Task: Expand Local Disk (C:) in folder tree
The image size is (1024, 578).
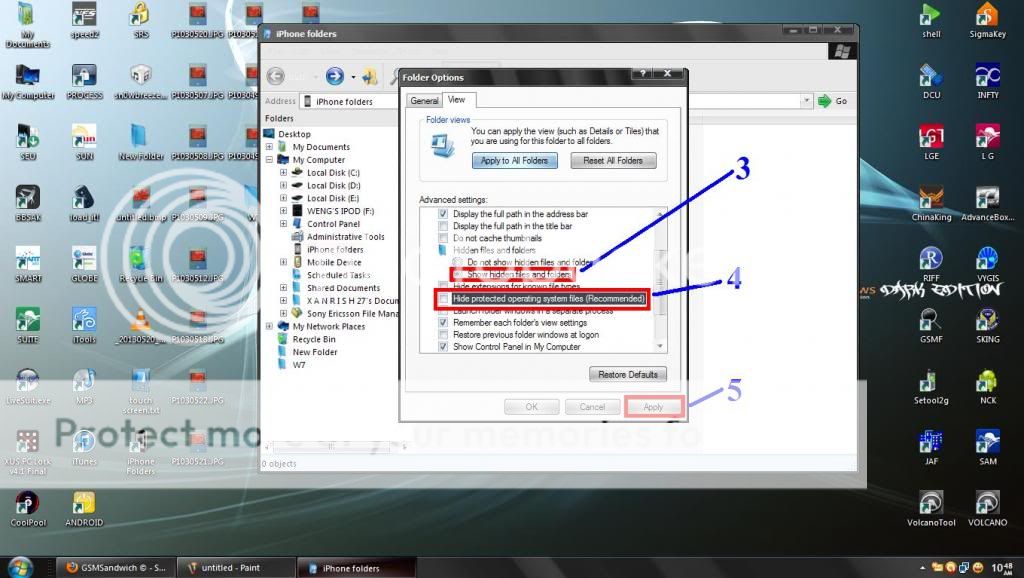Action: (x=283, y=173)
